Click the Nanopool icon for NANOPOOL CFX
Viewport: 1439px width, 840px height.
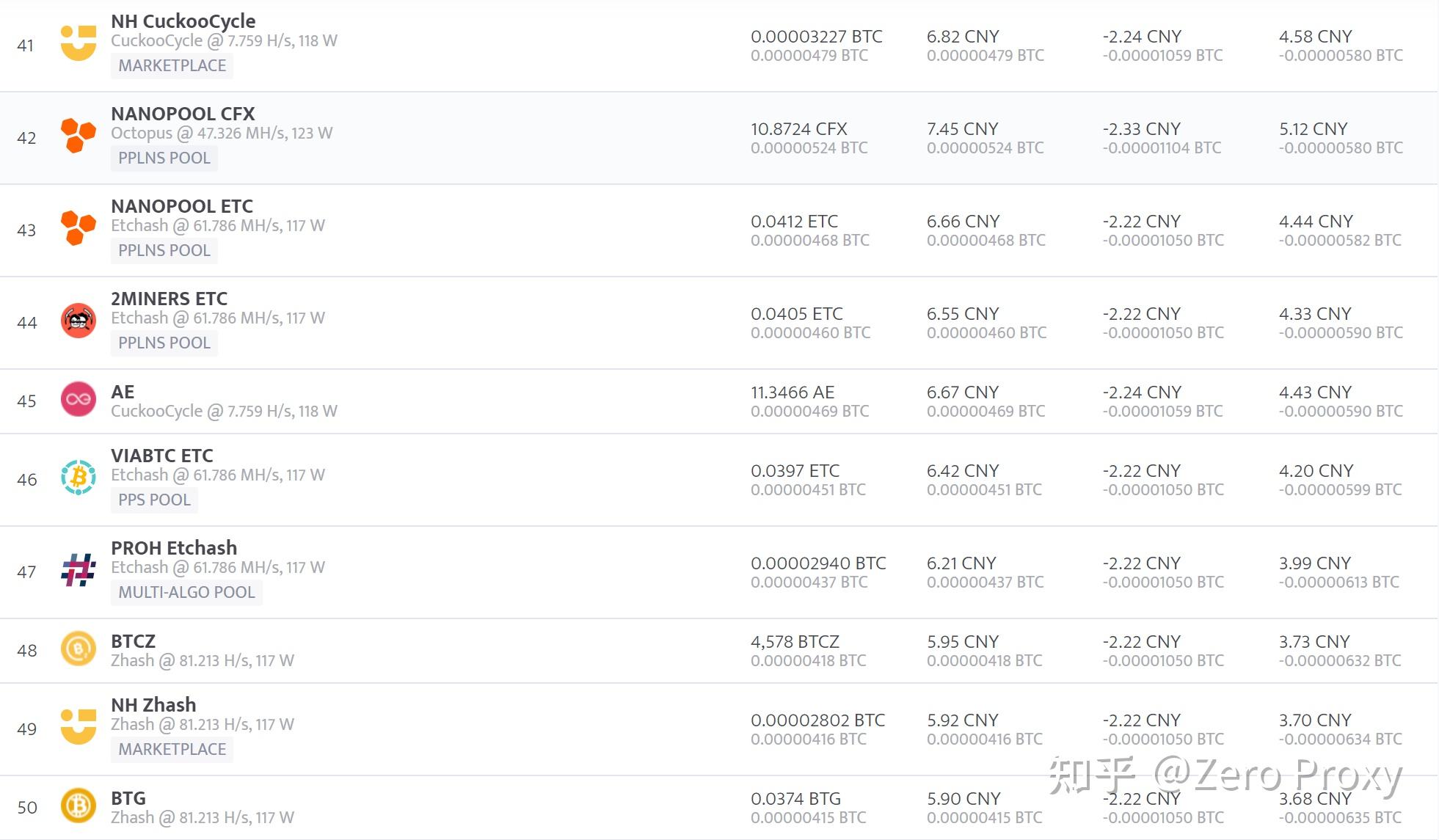(x=79, y=136)
